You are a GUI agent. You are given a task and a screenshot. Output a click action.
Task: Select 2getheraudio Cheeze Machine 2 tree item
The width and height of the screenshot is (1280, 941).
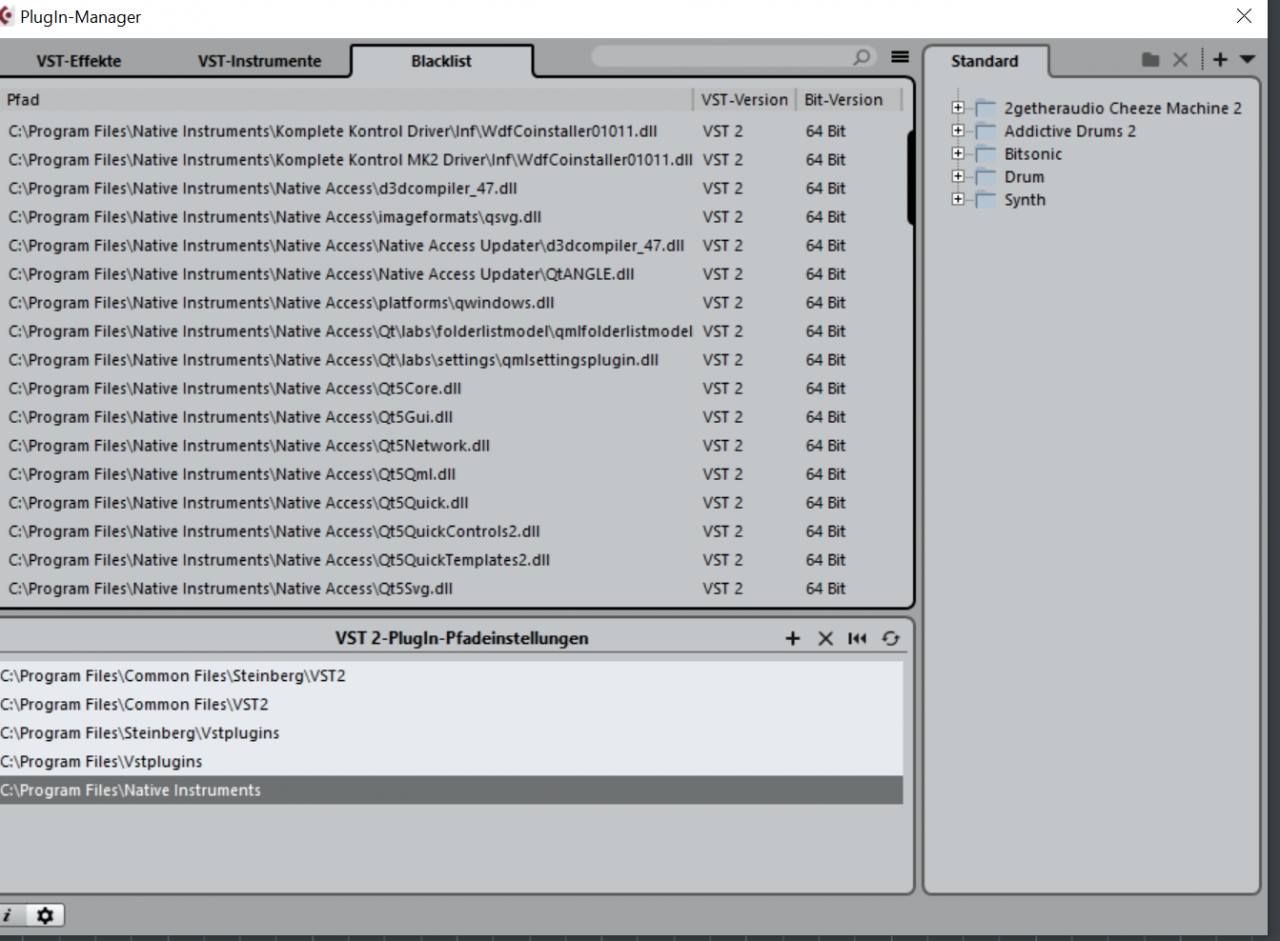1123,108
